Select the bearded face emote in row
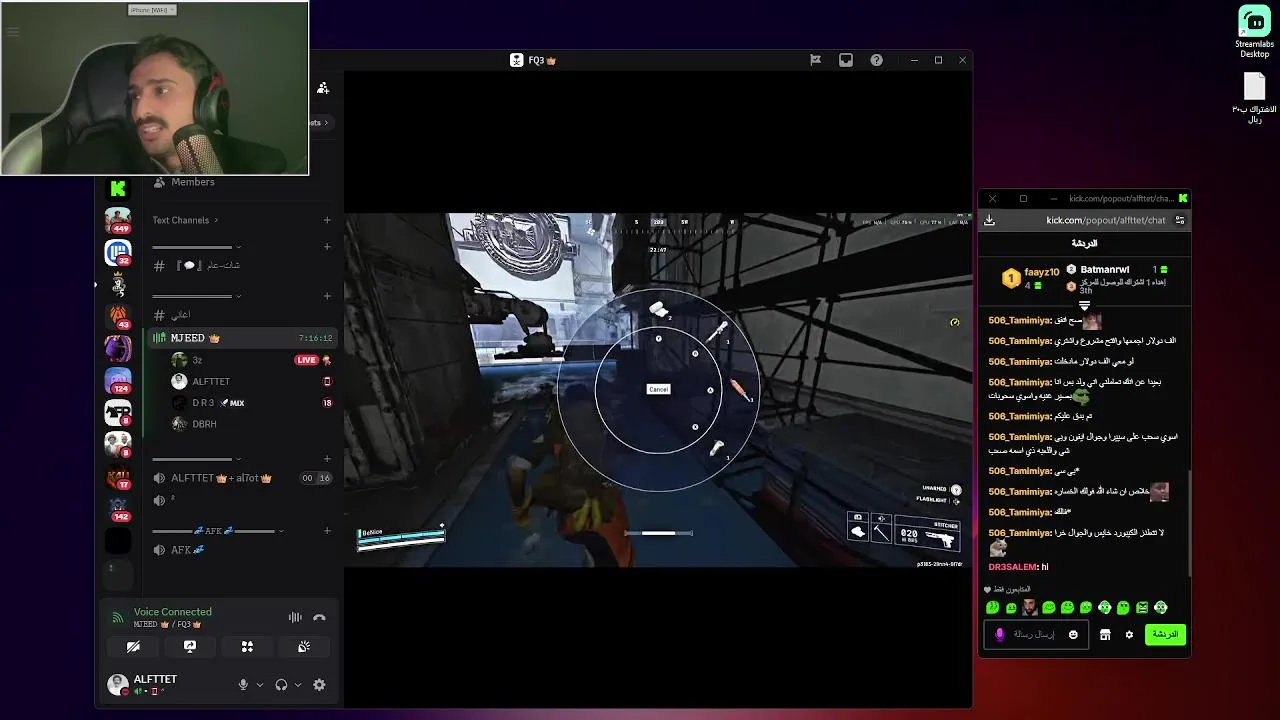1280x720 pixels. (1029, 607)
